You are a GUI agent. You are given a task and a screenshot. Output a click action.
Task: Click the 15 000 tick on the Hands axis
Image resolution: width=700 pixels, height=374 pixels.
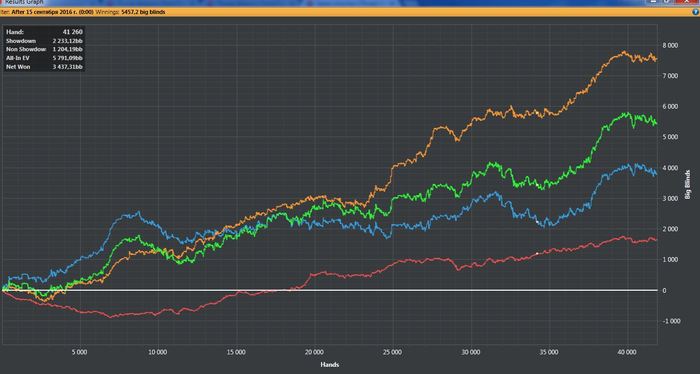coord(236,352)
